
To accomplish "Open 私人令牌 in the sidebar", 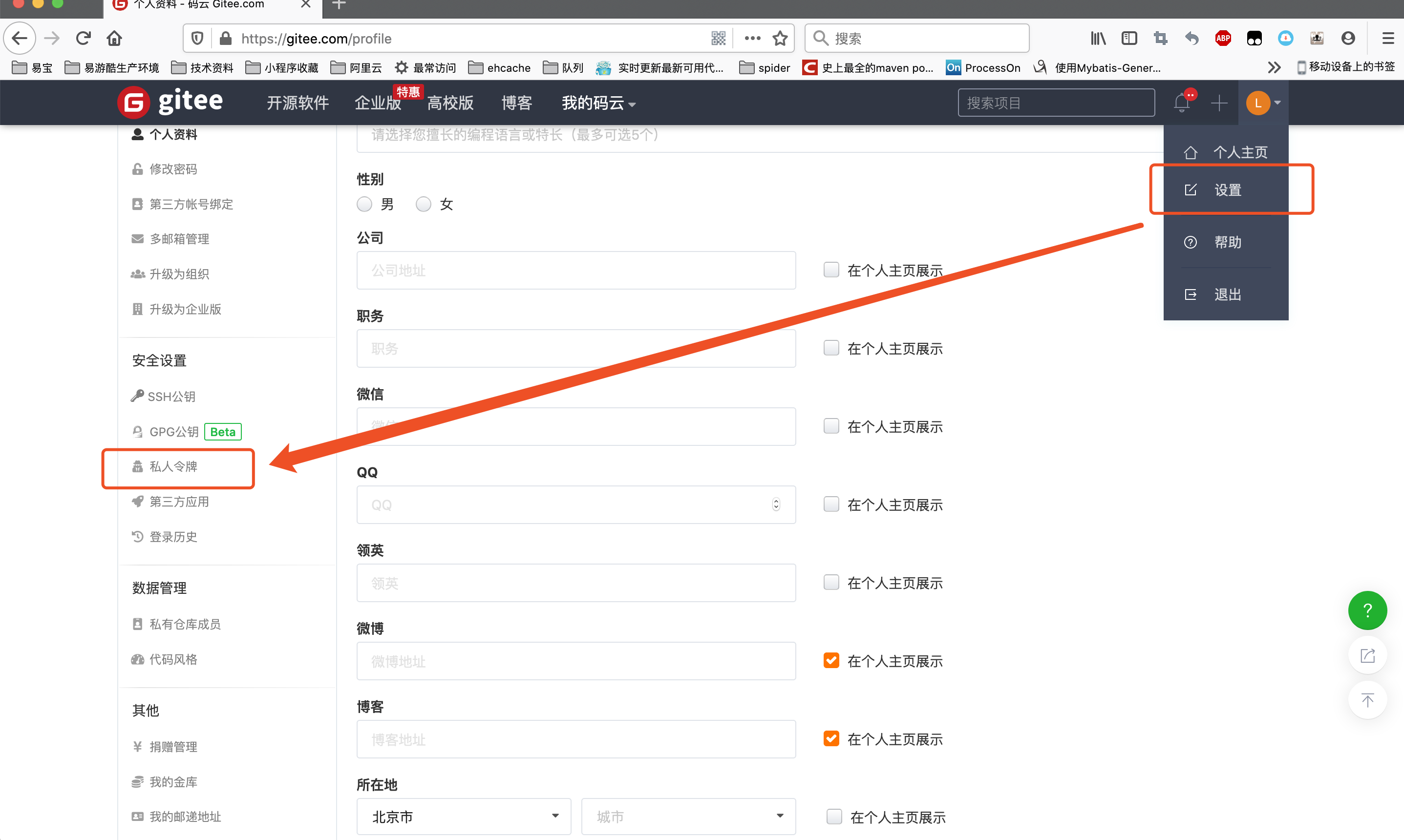I will click(x=173, y=467).
